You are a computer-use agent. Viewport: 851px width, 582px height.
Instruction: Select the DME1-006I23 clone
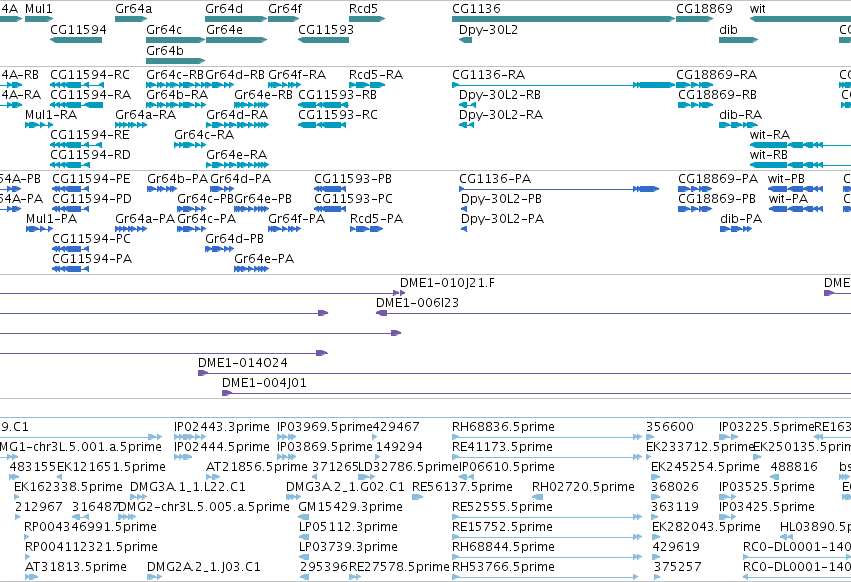613,313
